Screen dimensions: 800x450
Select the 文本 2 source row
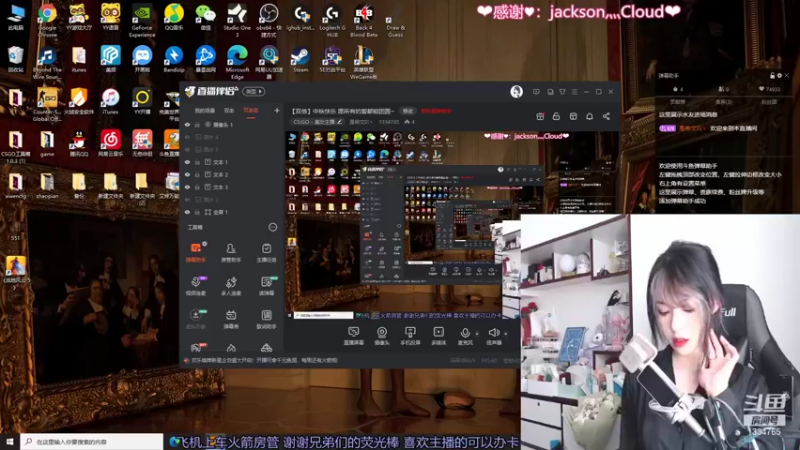[232, 174]
